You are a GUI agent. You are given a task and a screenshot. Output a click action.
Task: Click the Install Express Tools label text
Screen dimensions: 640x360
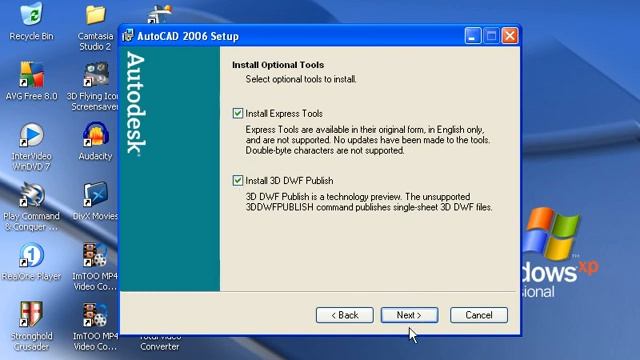coord(284,113)
